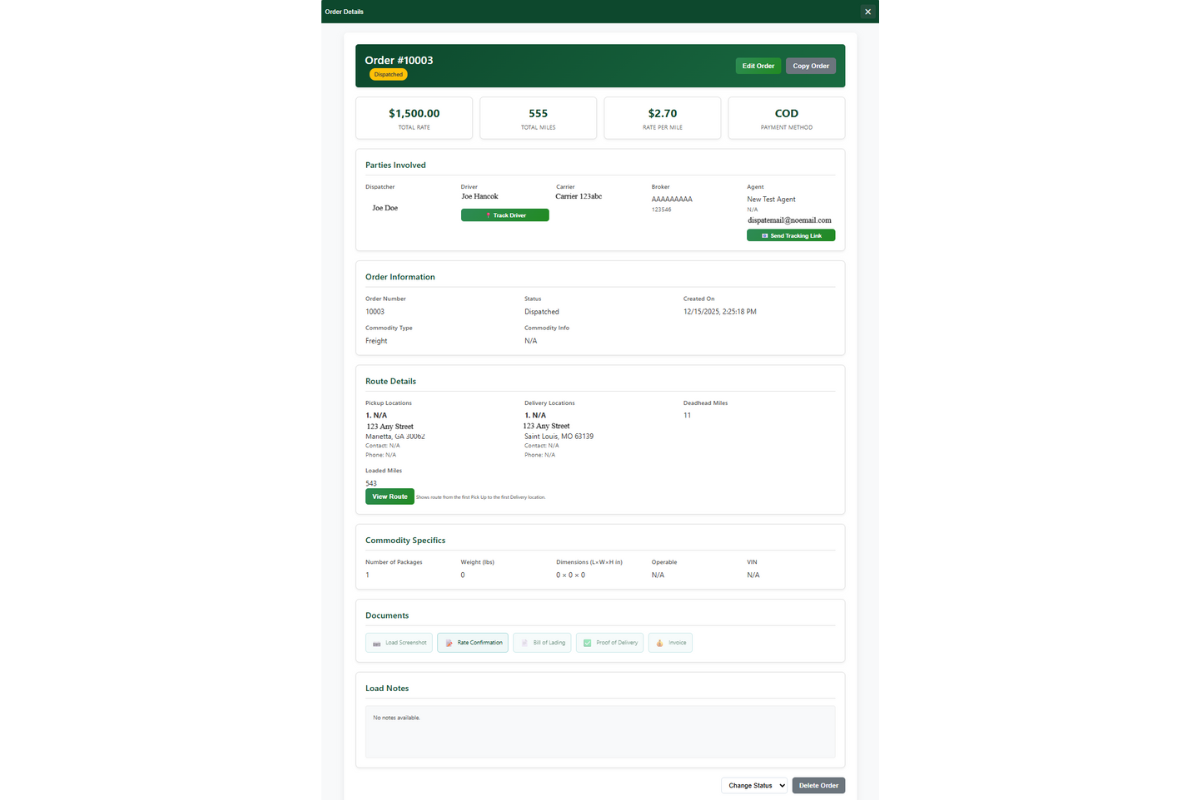The width and height of the screenshot is (1200, 800).
Task: Close the Order Details dialog with the X
Action: coord(867,11)
